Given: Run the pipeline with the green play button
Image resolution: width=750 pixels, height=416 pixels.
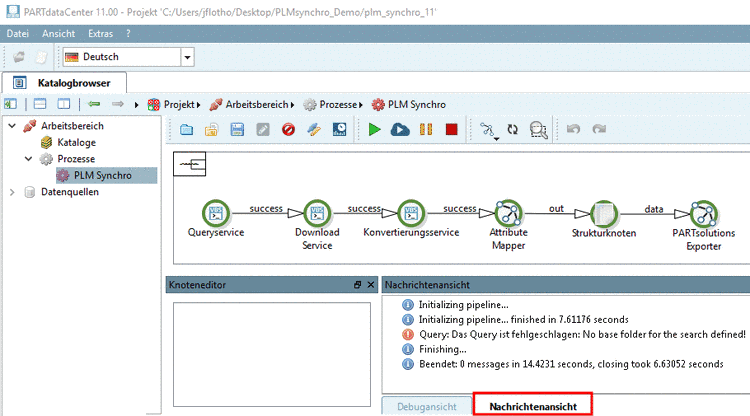Looking at the screenshot, I should click(x=375, y=129).
